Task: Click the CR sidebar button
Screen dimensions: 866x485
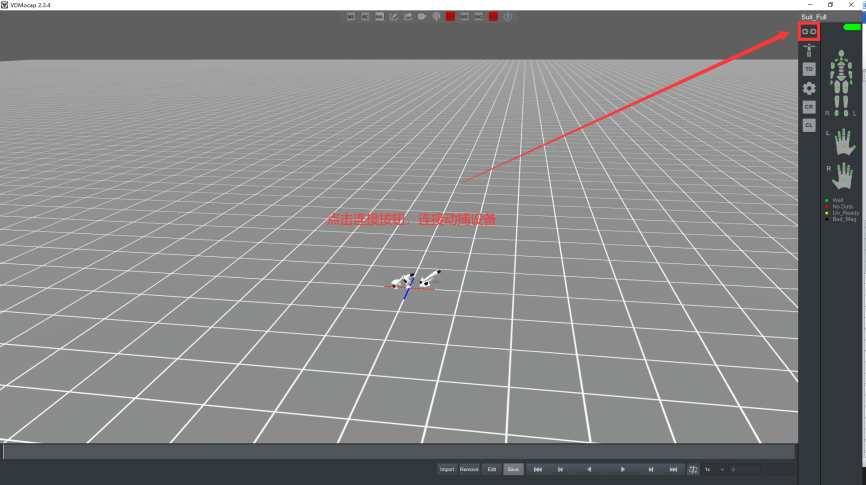Action: point(809,107)
